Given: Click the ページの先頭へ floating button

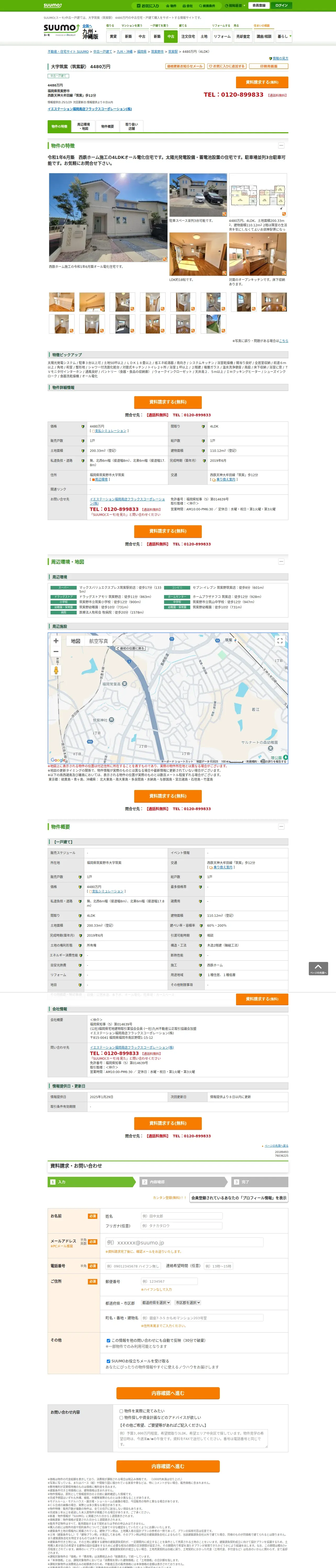Looking at the screenshot, I should pos(318,969).
